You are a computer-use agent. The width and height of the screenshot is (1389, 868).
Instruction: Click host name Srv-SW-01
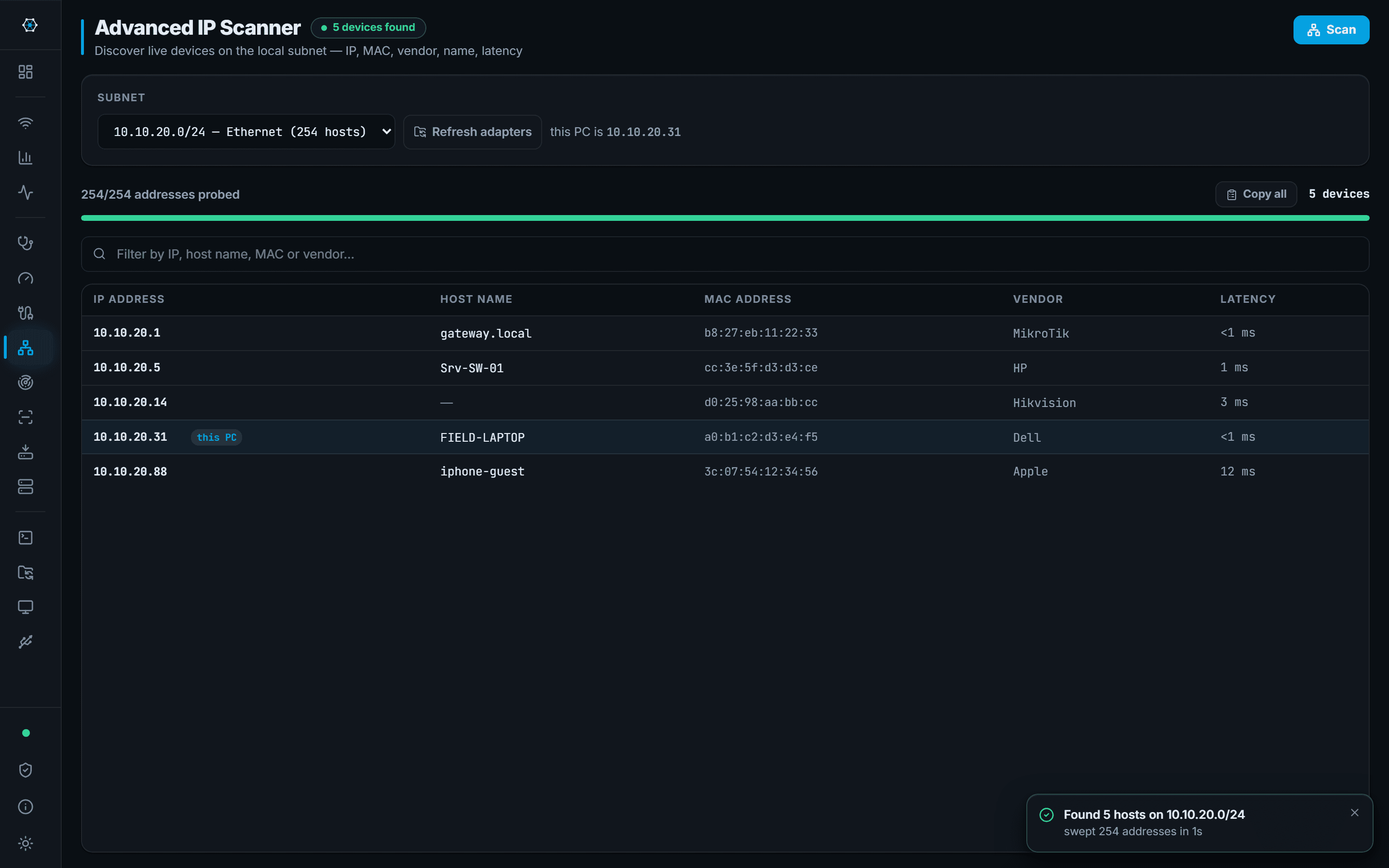pyautogui.click(x=472, y=368)
